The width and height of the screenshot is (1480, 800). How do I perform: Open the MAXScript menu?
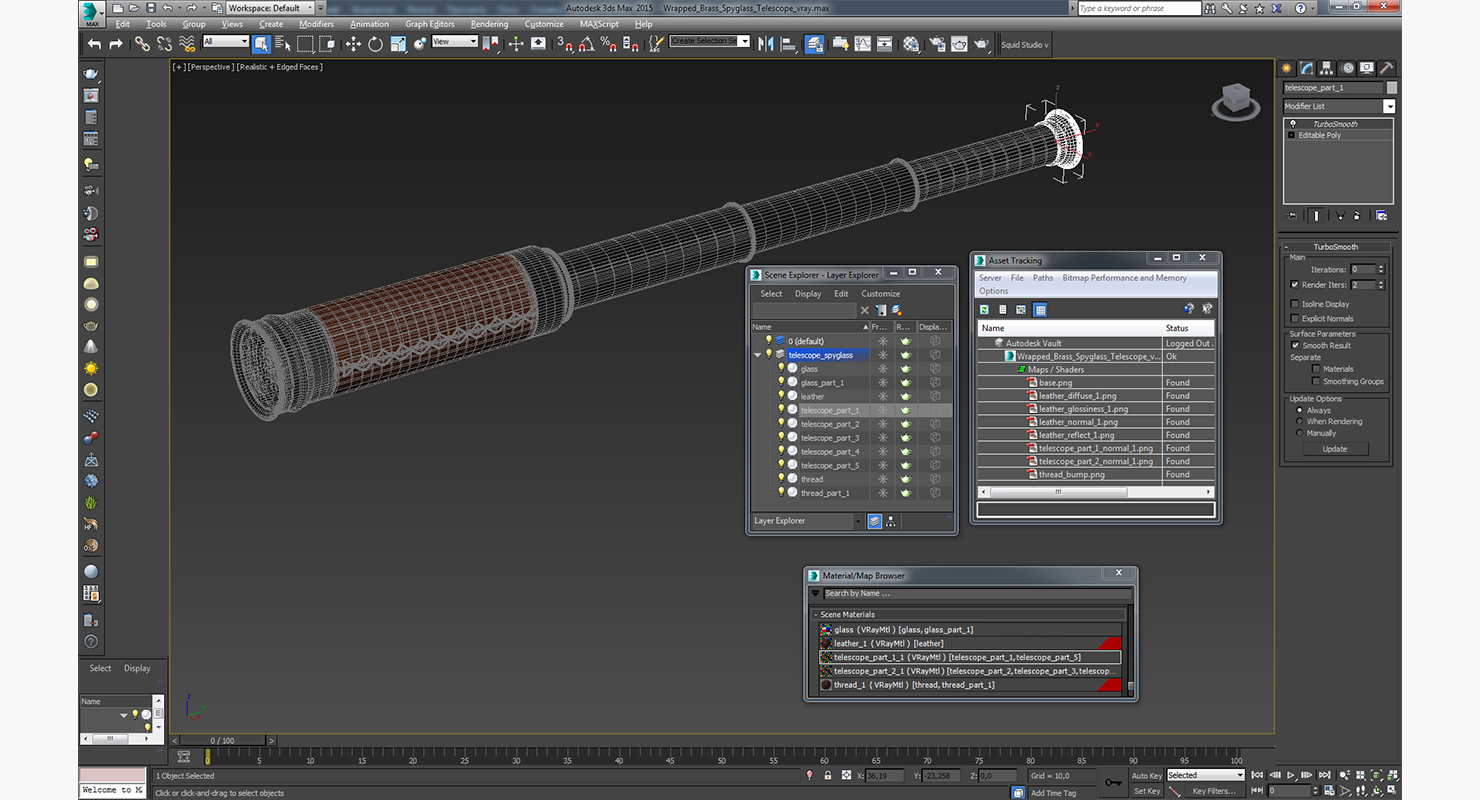click(599, 24)
